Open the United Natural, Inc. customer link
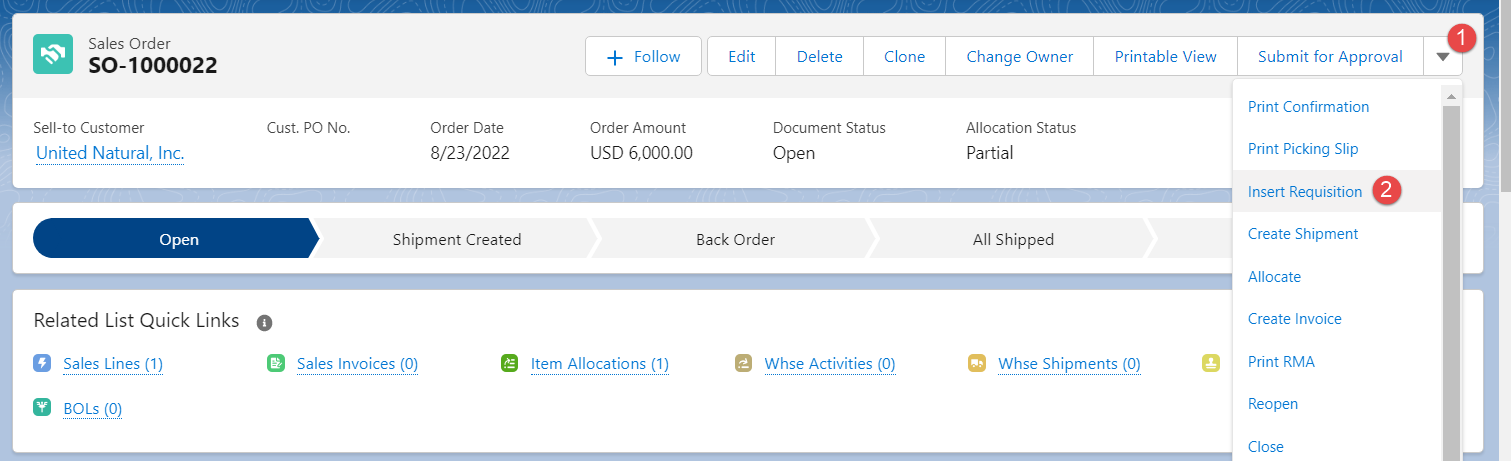Image resolution: width=1511 pixels, height=461 pixels. tap(110, 153)
